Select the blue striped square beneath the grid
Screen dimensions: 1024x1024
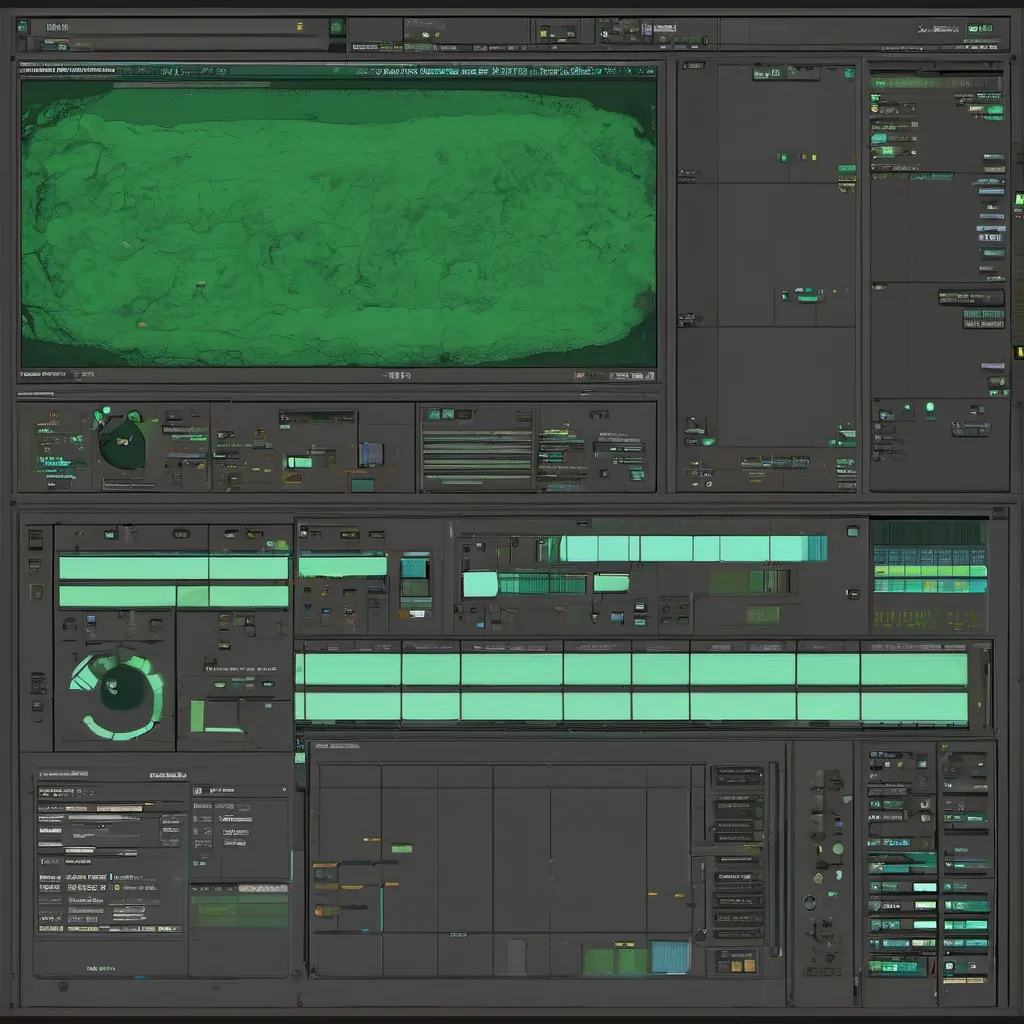(670, 957)
